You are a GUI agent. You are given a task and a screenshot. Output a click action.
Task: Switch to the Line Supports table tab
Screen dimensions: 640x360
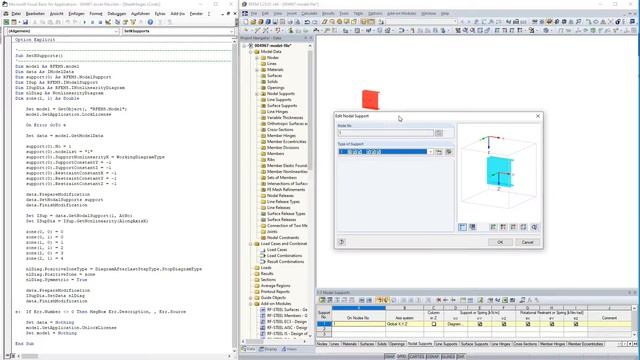click(446, 344)
